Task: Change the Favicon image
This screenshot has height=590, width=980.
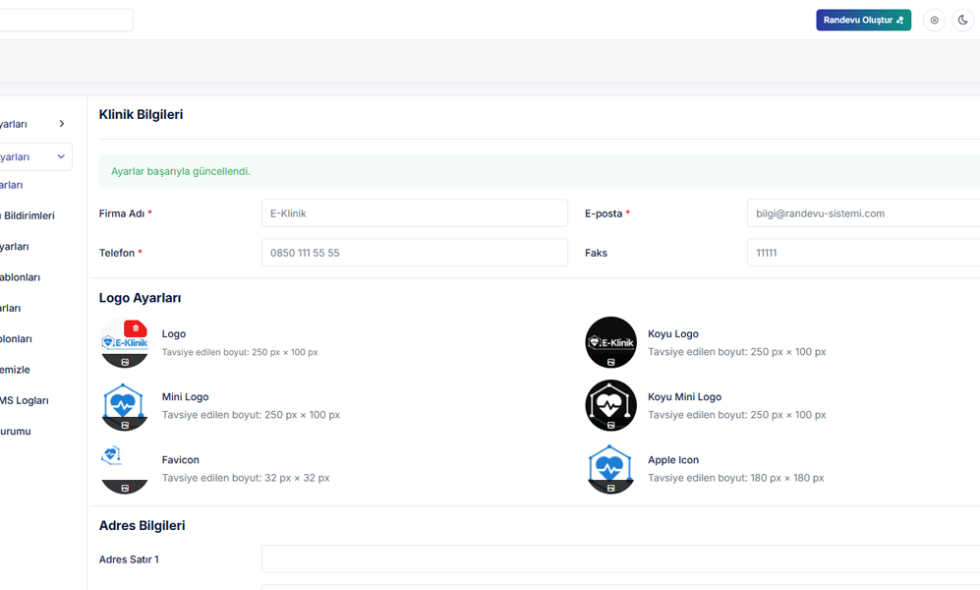Action: click(125, 488)
